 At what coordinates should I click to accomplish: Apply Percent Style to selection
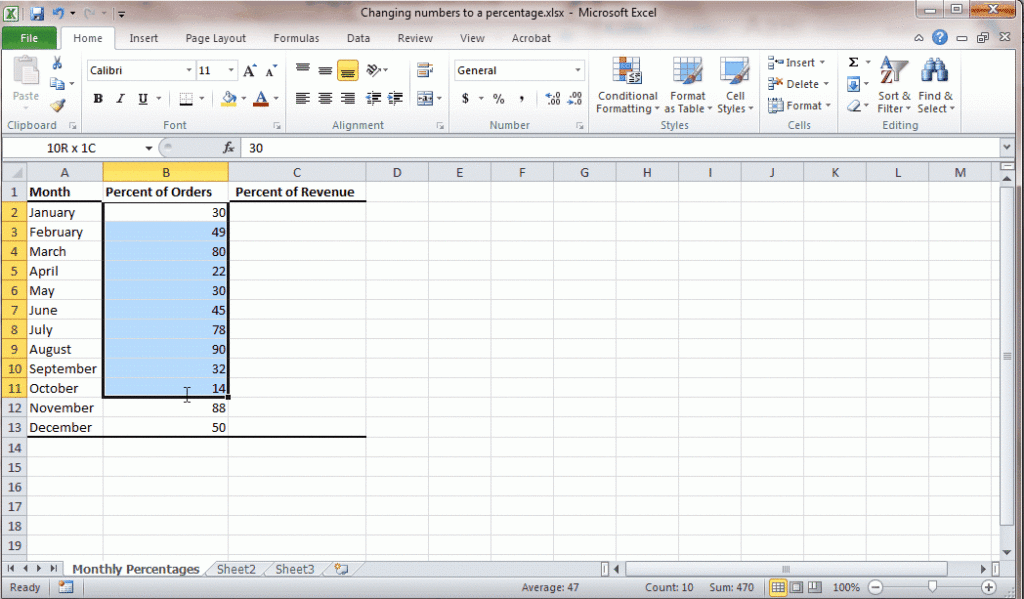(499, 99)
